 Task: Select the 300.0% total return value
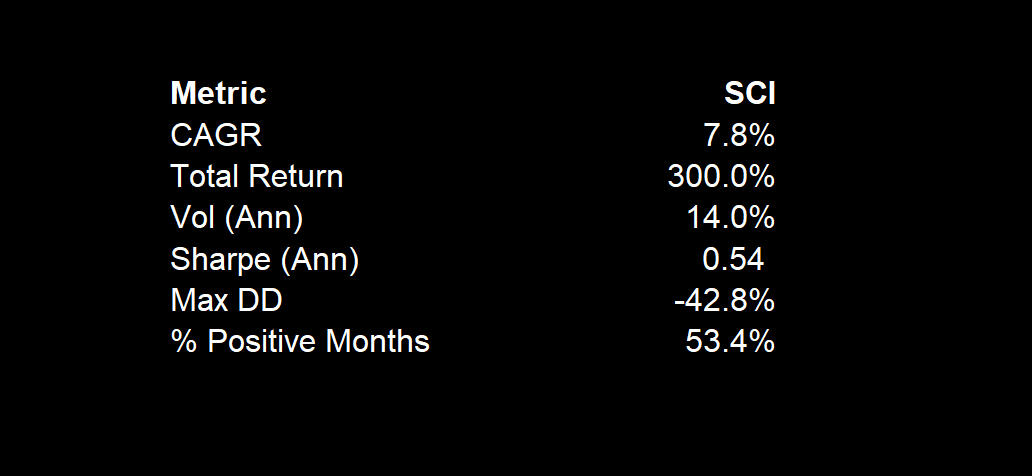(x=721, y=177)
